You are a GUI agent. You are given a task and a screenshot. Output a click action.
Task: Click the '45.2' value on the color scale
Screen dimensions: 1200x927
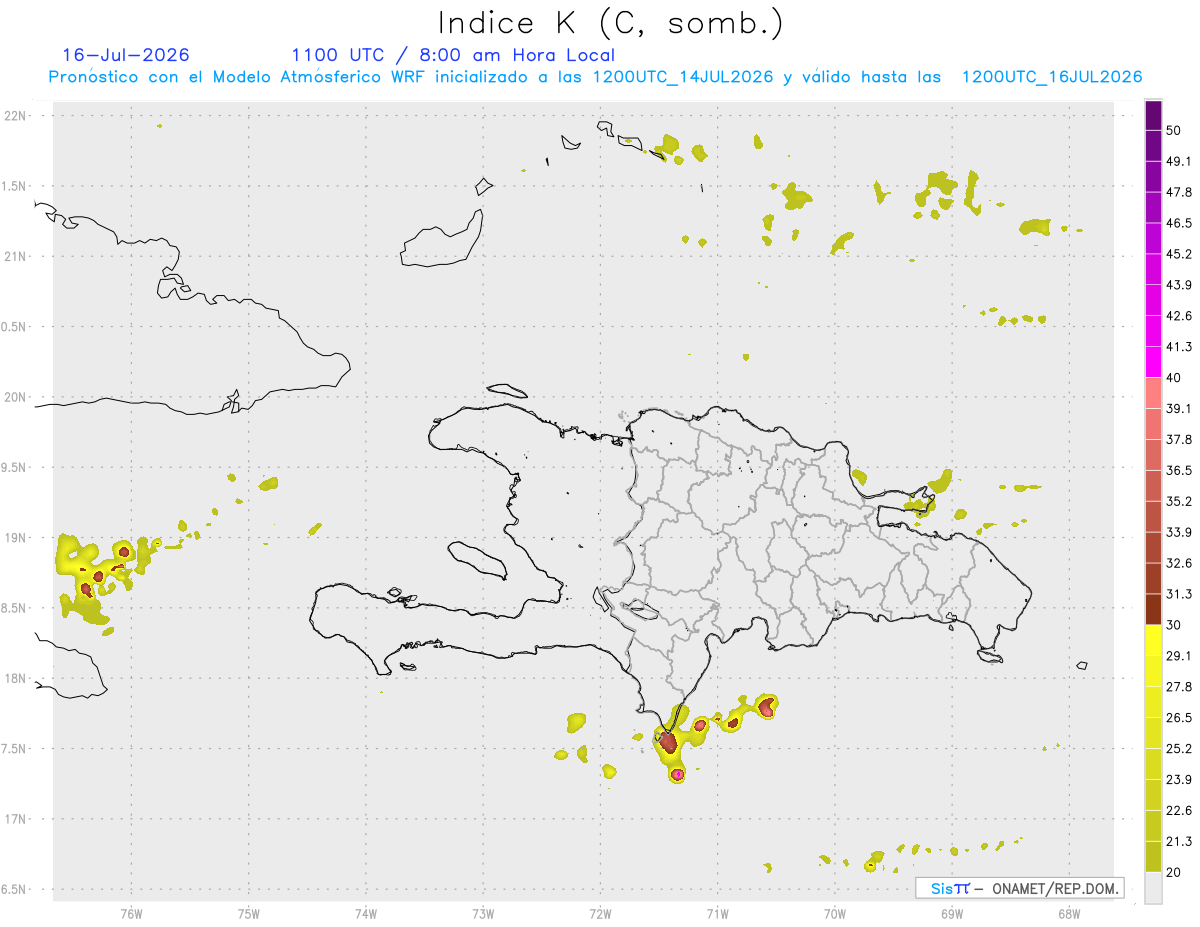tap(1179, 254)
